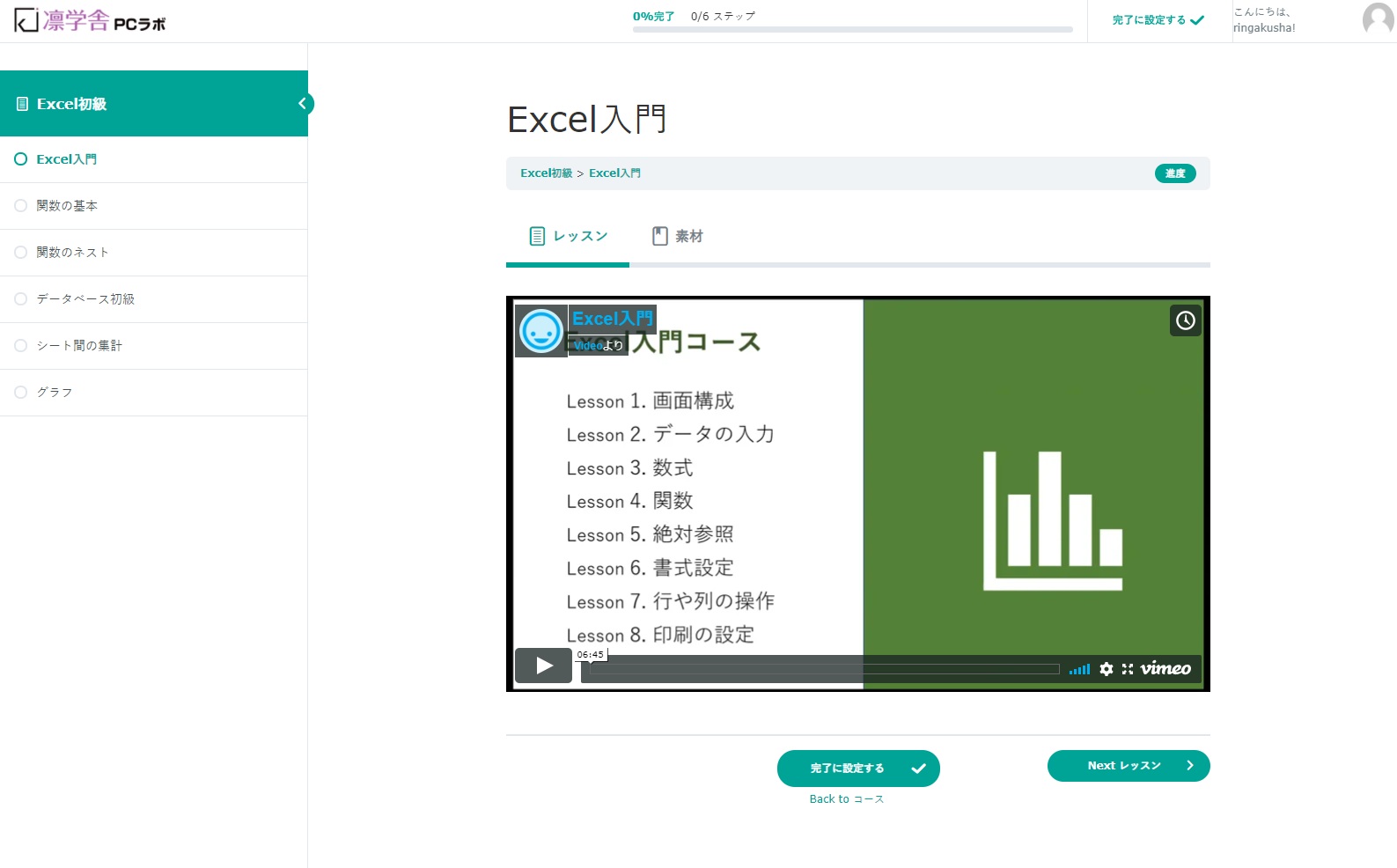Click the Back to コース link
Image resolution: width=1397 pixels, height=868 pixels.
846,799
